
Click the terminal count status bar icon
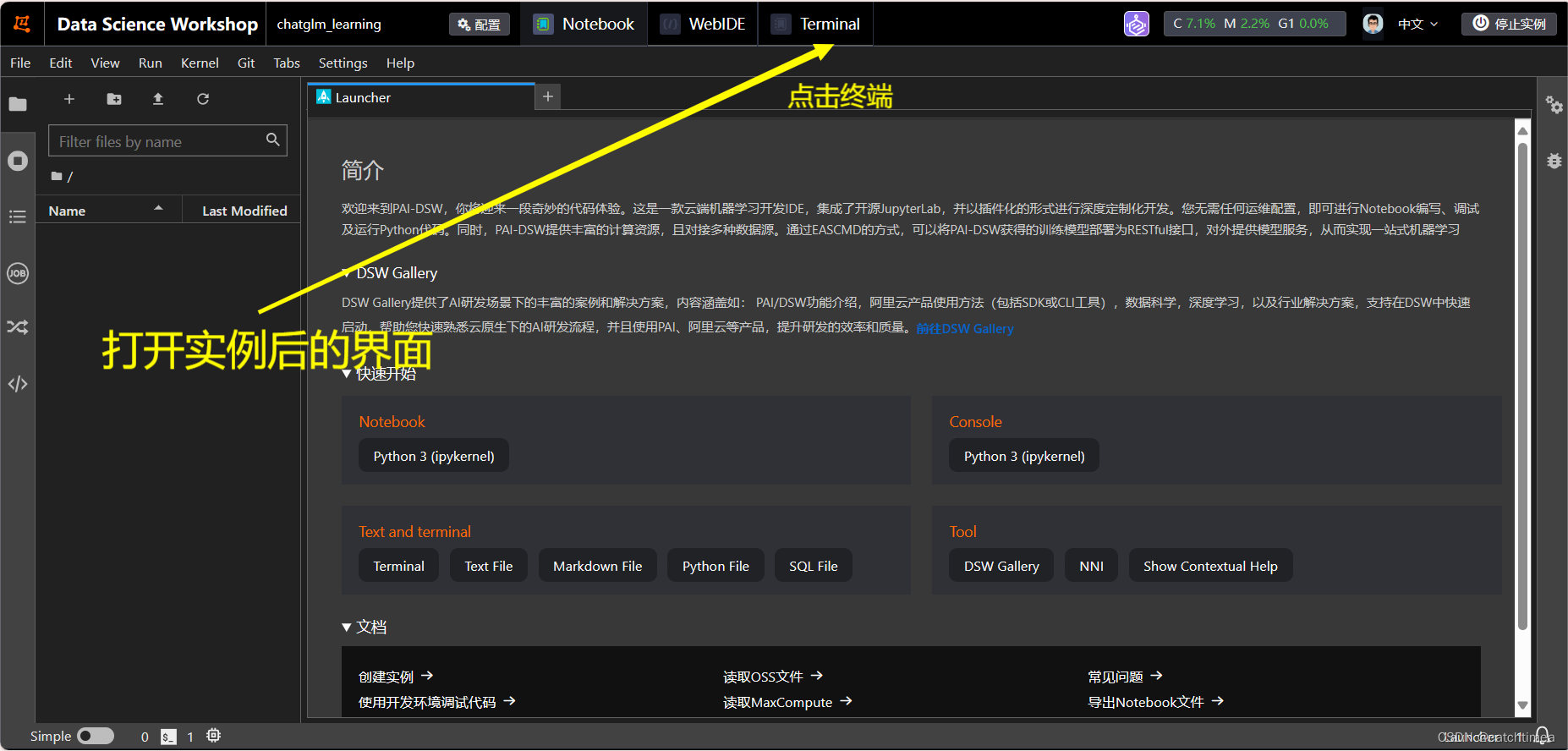coord(169,737)
